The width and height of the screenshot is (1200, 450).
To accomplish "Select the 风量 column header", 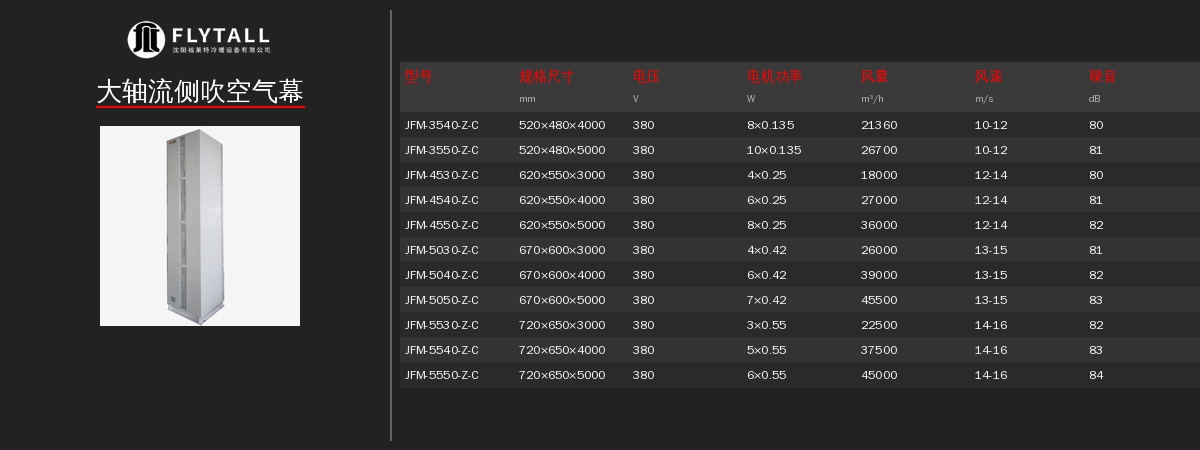I will (x=875, y=76).
